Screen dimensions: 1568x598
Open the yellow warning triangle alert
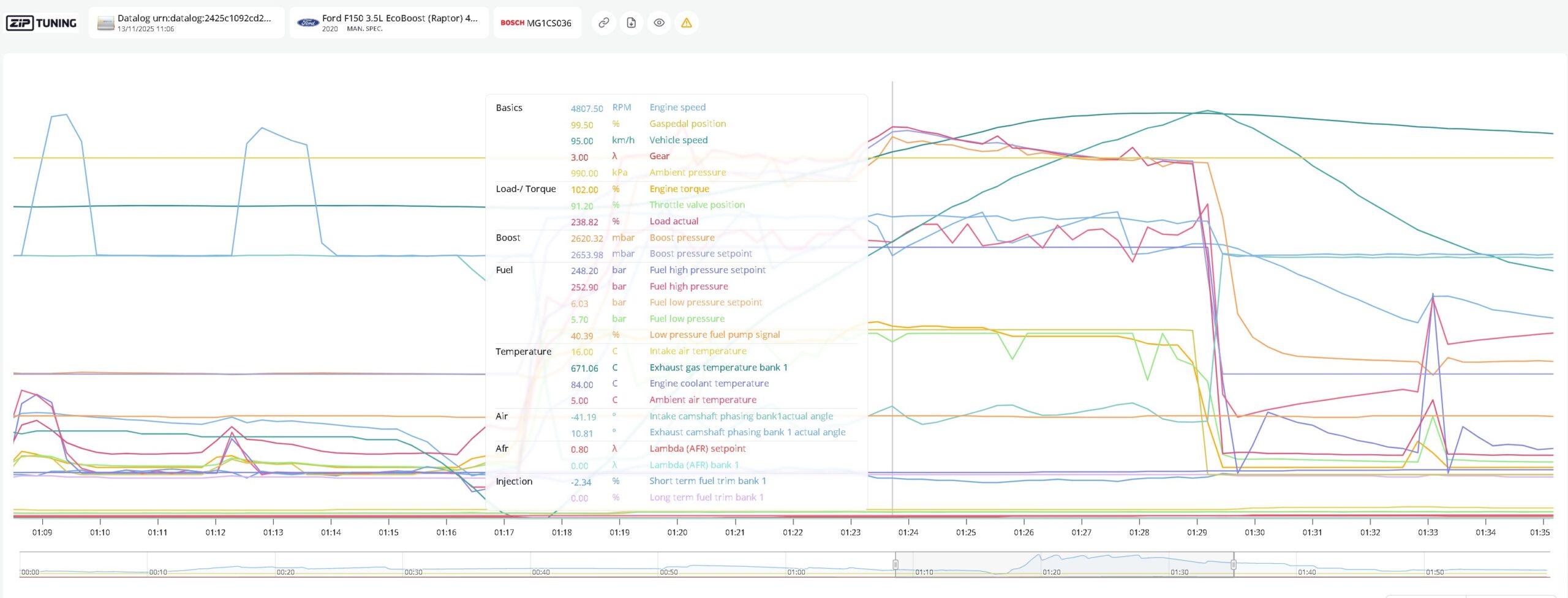tap(687, 23)
